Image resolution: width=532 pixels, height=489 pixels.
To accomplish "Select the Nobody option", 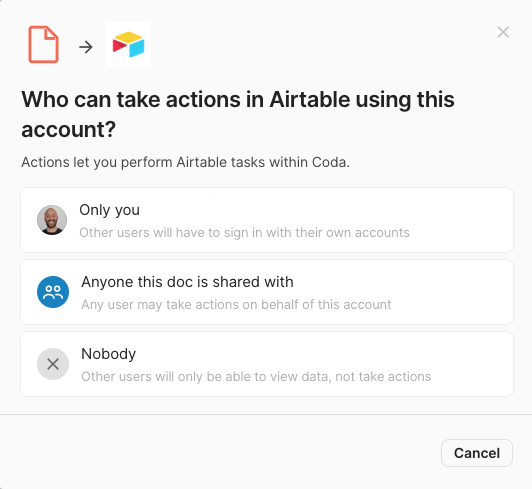I will click(x=267, y=364).
